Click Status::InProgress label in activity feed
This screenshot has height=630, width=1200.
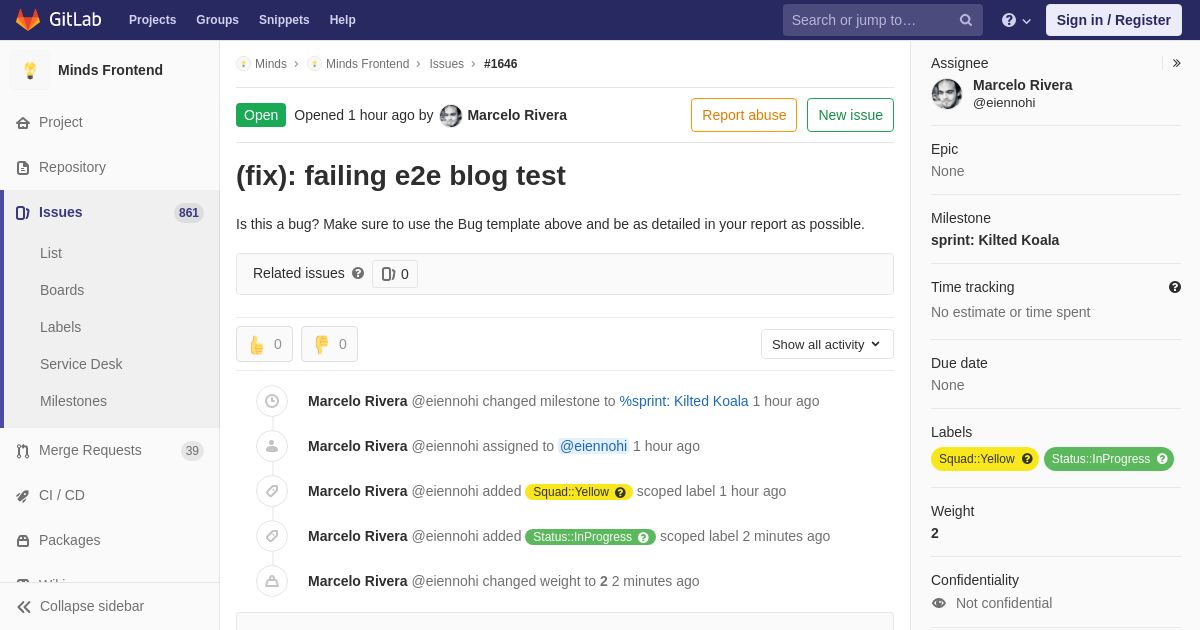click(590, 537)
